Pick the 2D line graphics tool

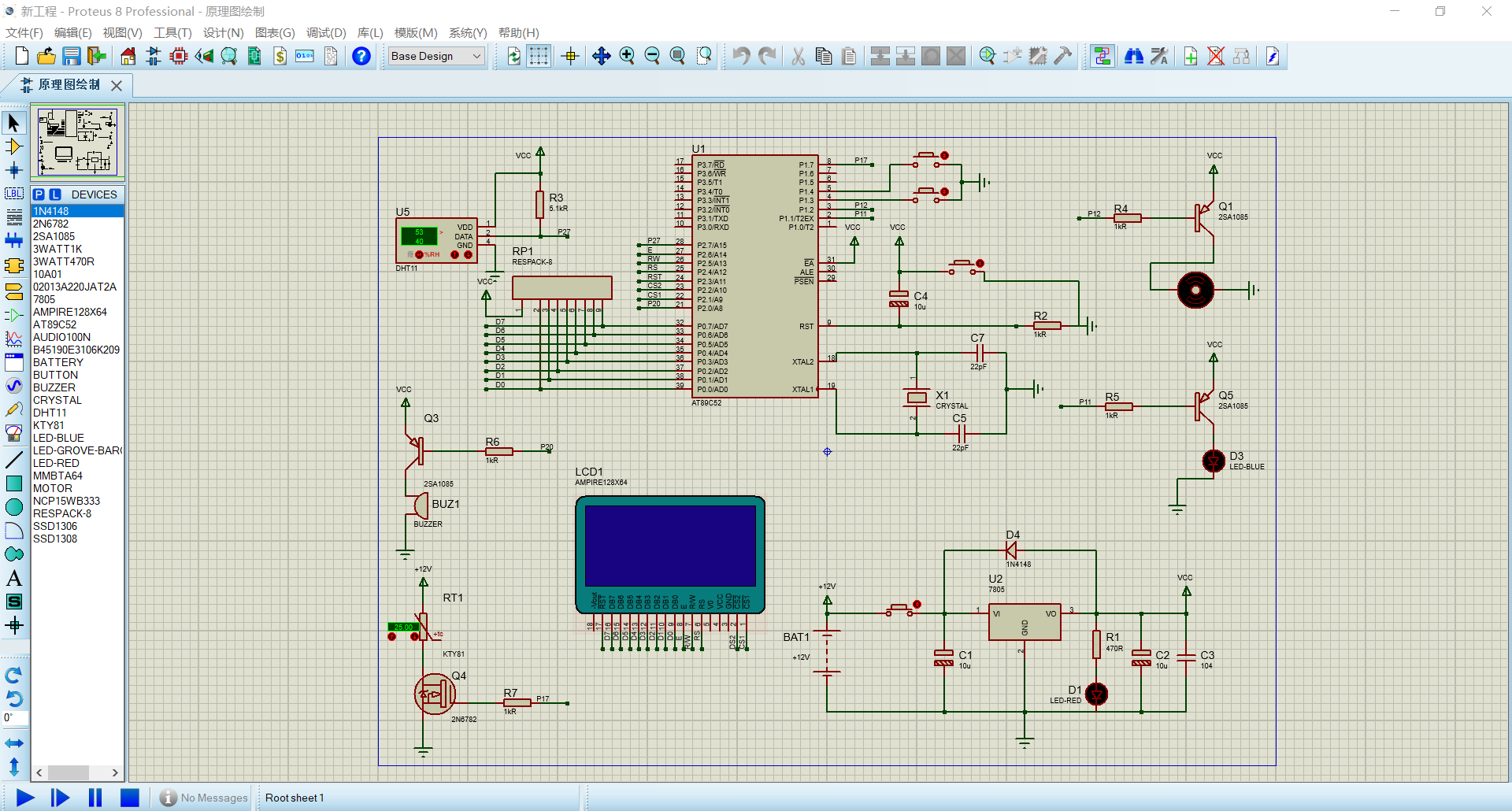(x=14, y=460)
